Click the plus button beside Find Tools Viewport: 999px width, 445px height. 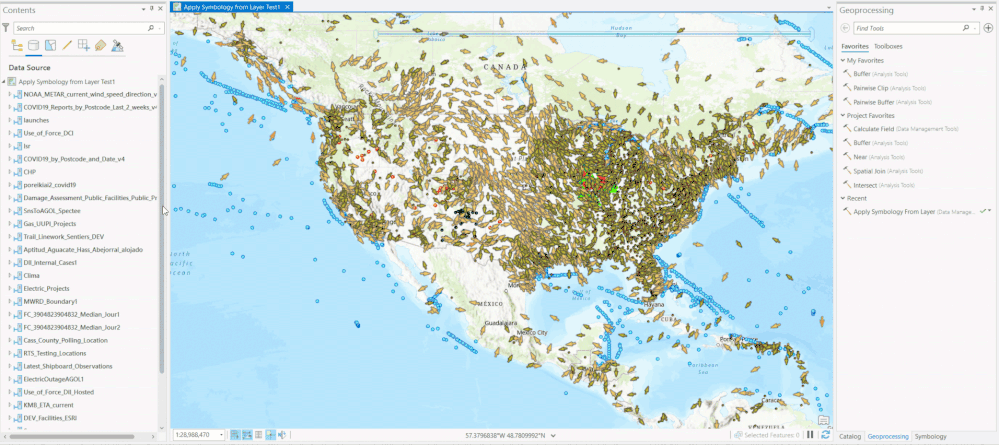pyautogui.click(x=988, y=28)
